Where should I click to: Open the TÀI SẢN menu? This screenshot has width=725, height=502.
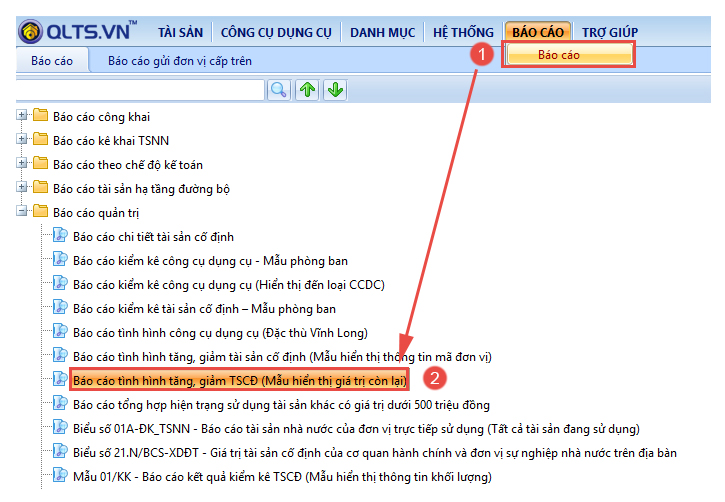[x=180, y=32]
